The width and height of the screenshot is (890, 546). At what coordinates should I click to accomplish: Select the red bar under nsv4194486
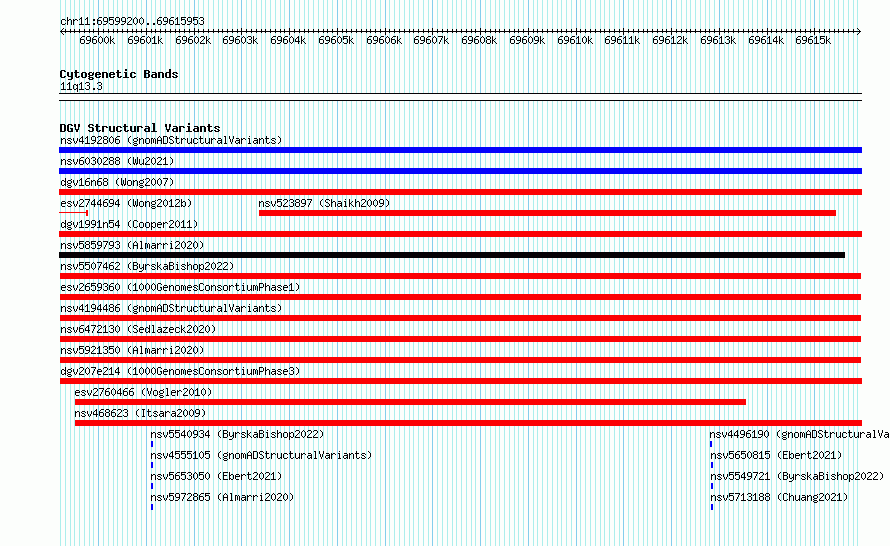click(460, 318)
